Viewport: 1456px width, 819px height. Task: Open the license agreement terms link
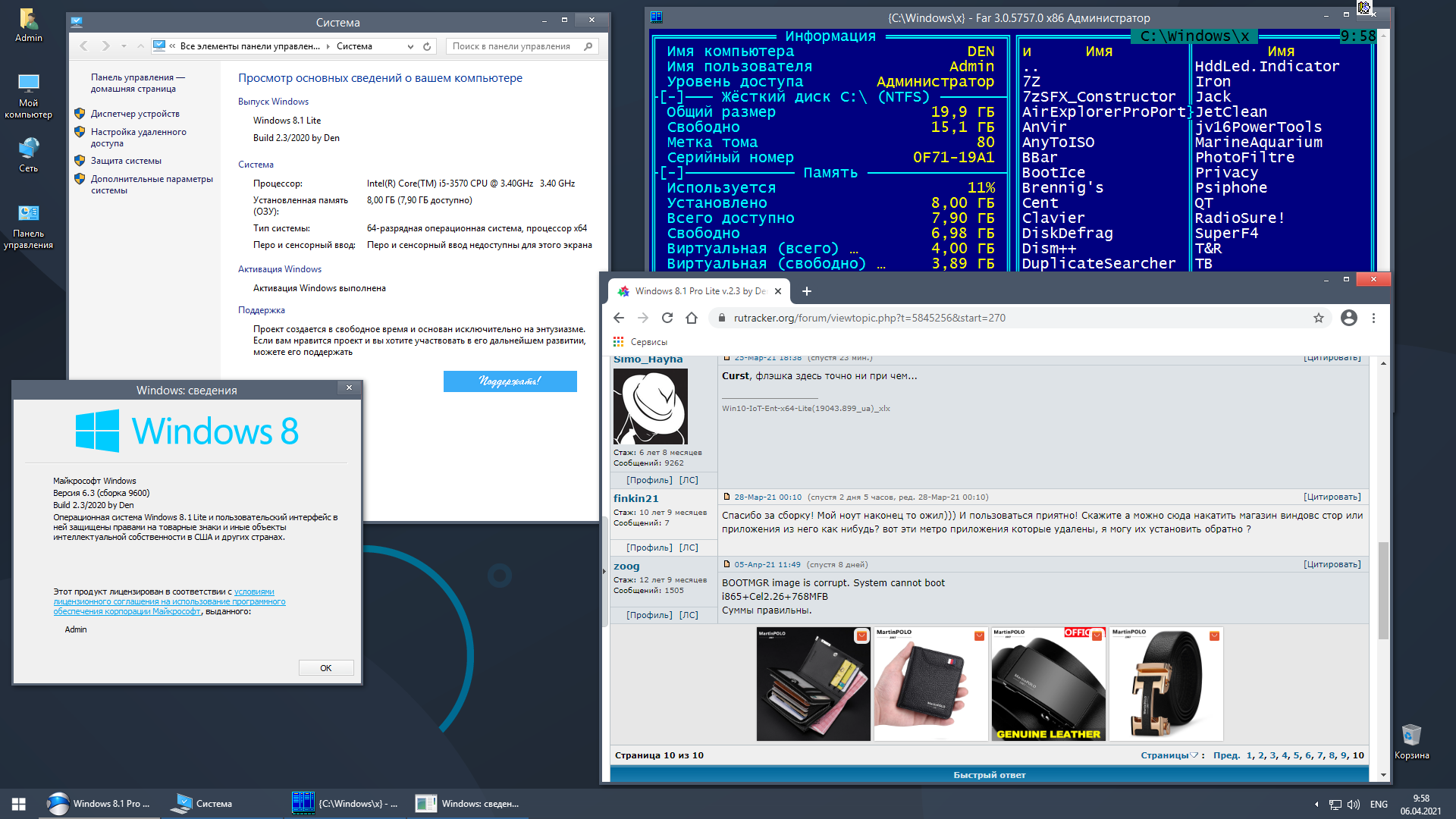point(169,601)
